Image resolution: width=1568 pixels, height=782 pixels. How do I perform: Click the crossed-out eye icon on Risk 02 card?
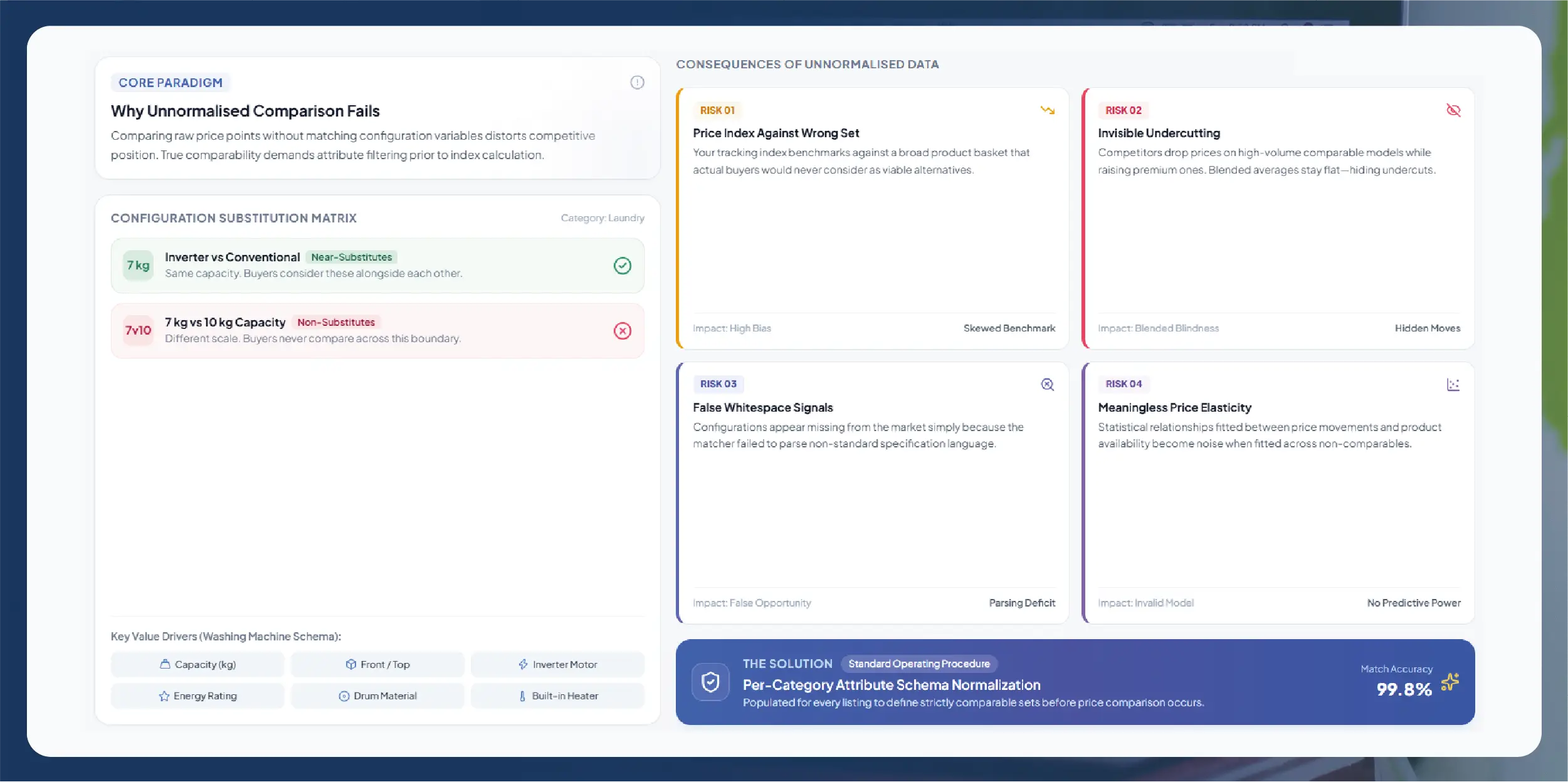coord(1453,110)
